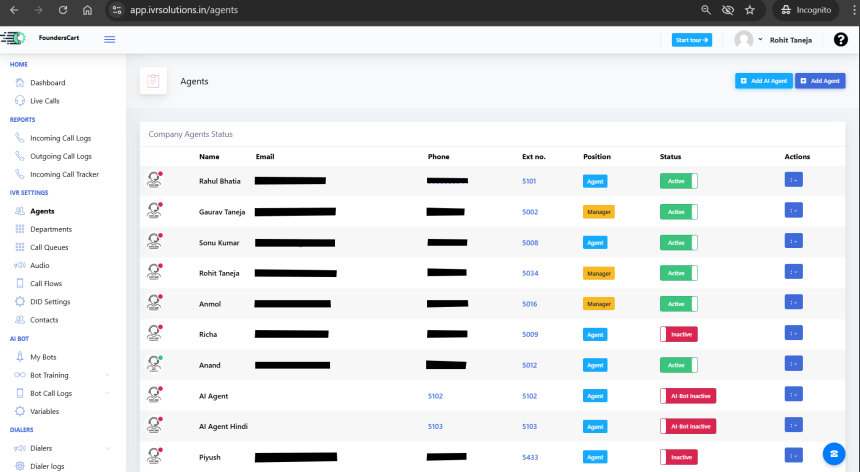Click the chat support bubble icon
This screenshot has height=472, width=860.
coord(832,453)
